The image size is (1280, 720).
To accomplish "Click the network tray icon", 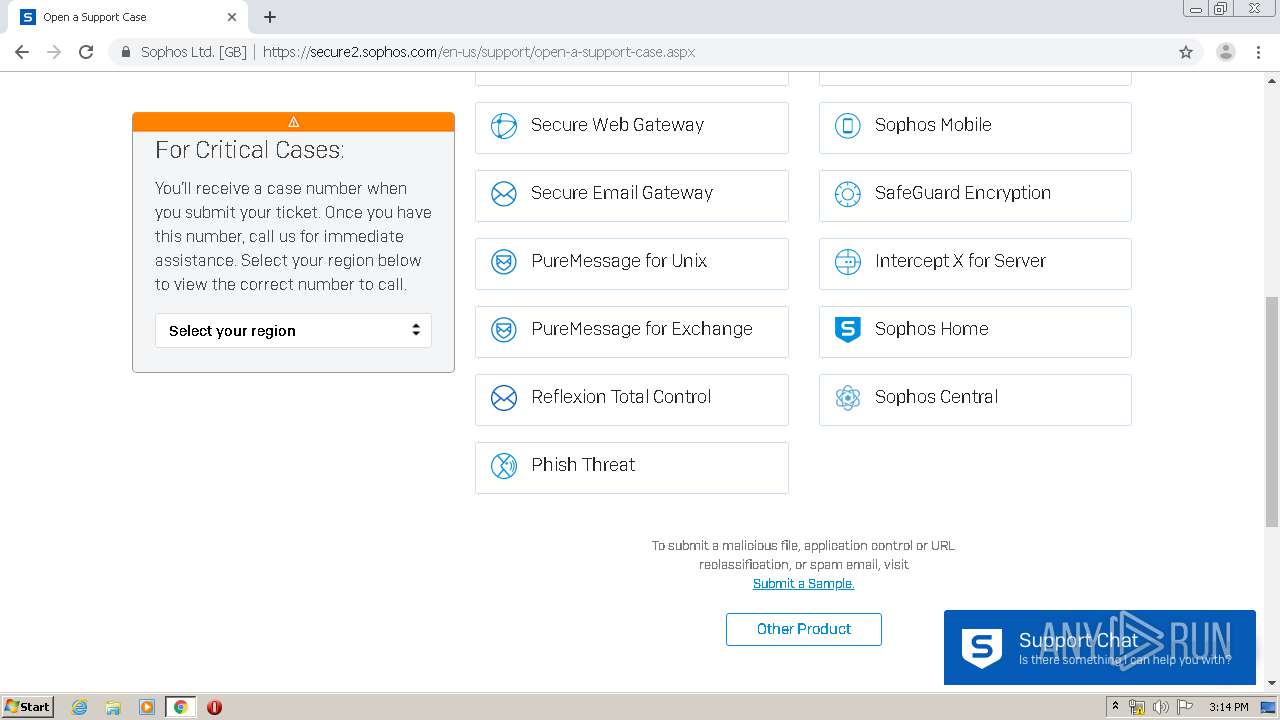I will click(x=1137, y=707).
